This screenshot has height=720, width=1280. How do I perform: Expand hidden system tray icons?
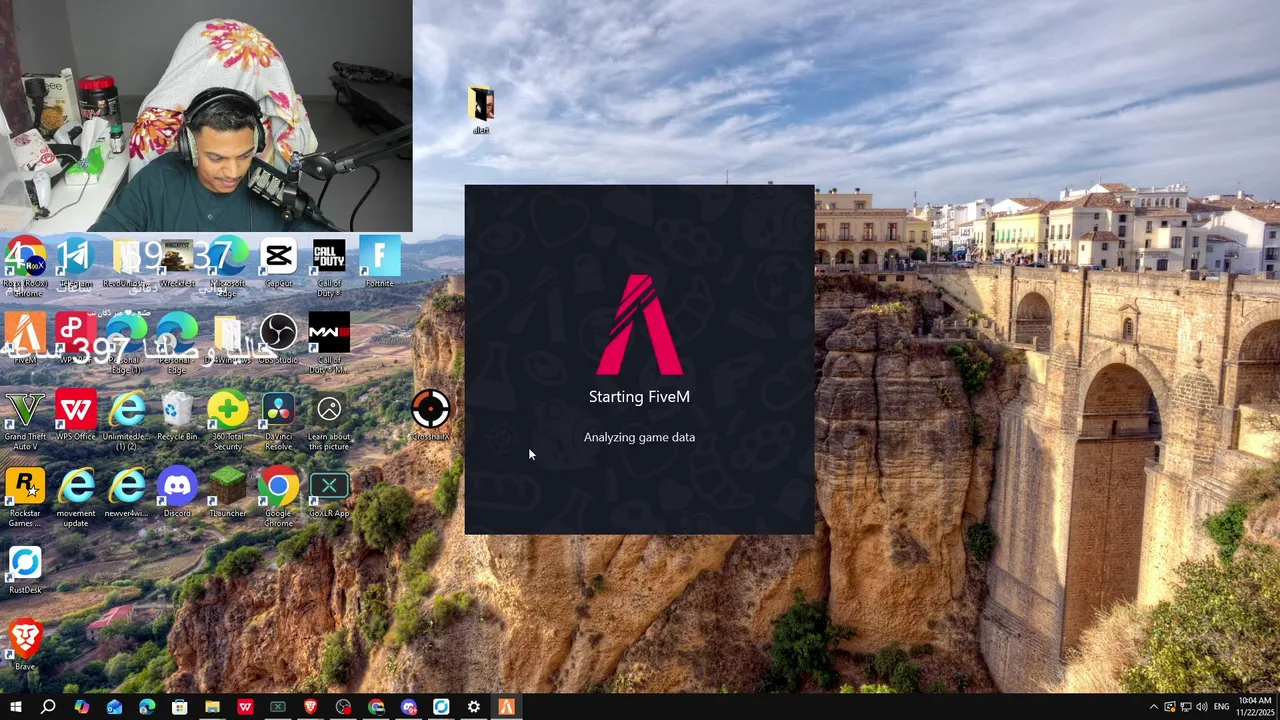(1153, 707)
